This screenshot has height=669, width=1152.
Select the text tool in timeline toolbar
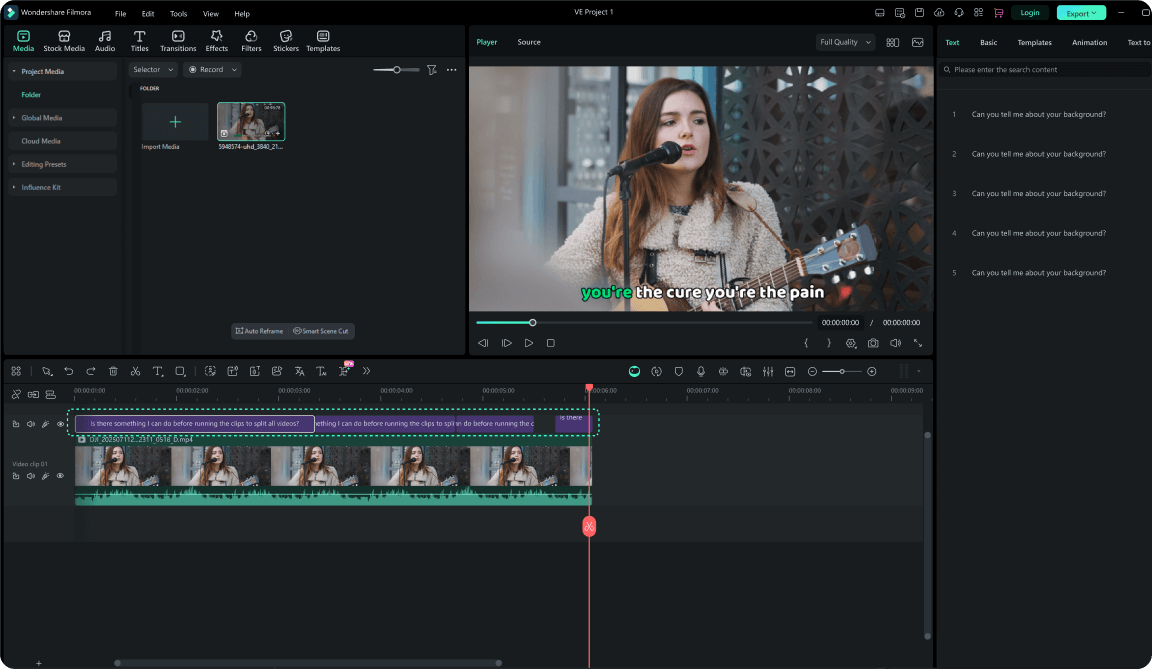(x=158, y=371)
